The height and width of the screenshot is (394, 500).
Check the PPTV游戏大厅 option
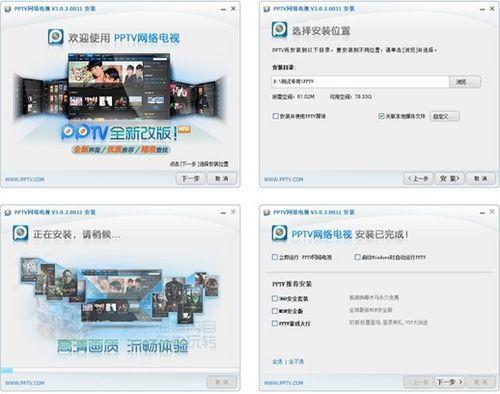click(275, 323)
